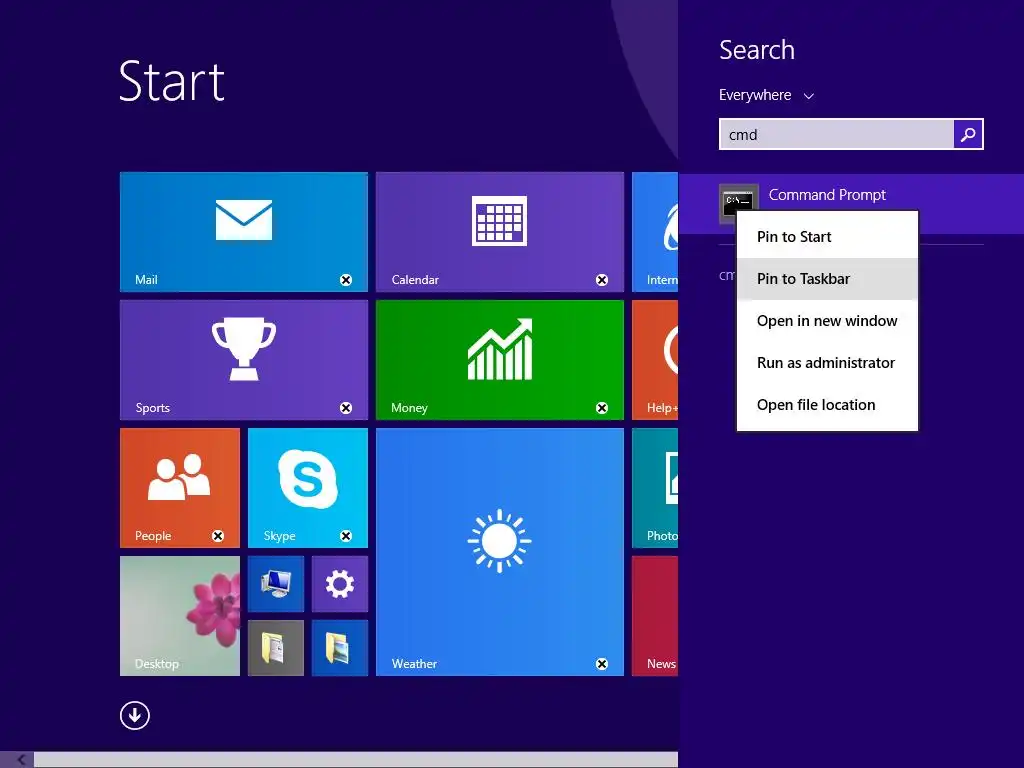Open the This PC computer tile
This screenshot has height=768, width=1024.
(x=276, y=584)
